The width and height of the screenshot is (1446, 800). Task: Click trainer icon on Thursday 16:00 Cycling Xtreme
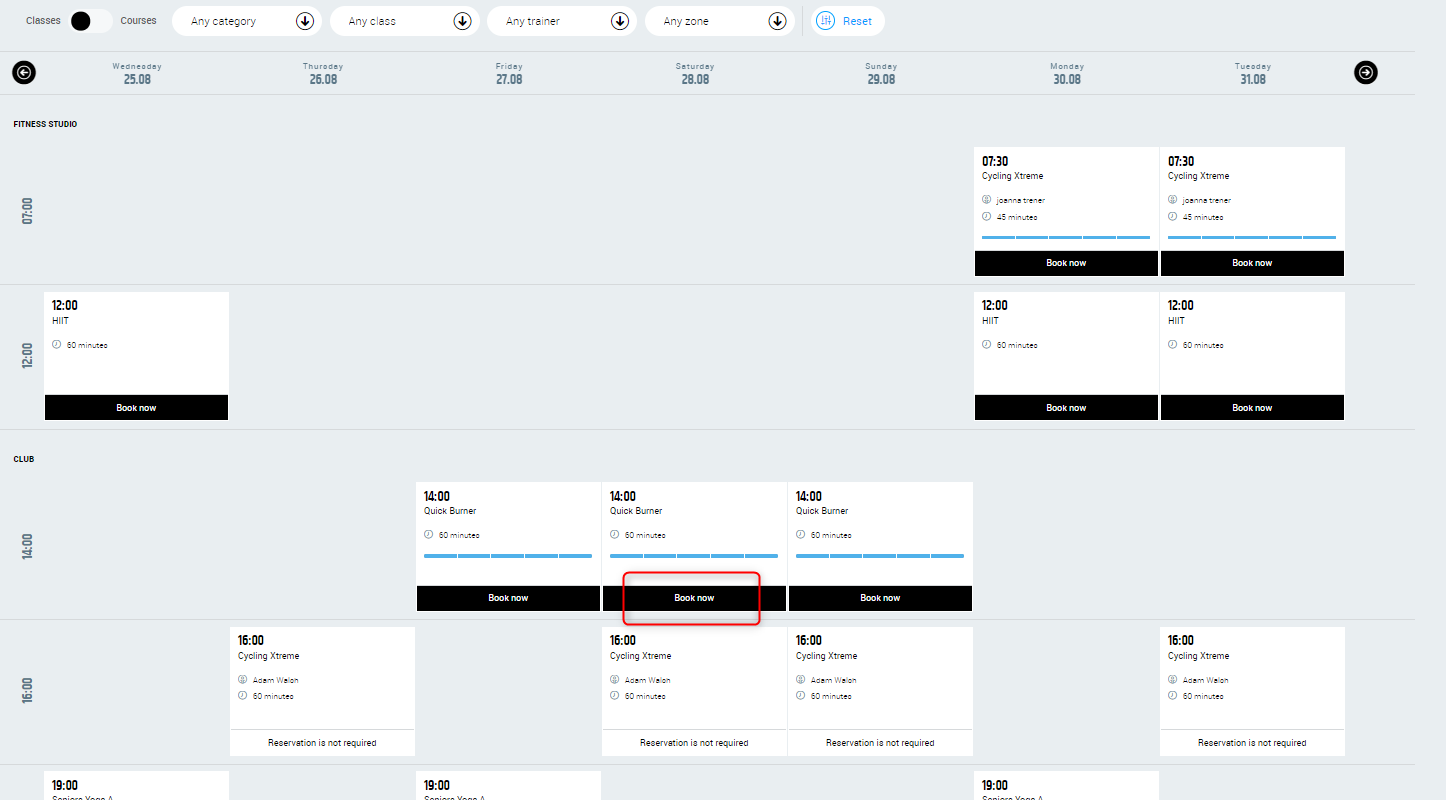point(243,680)
